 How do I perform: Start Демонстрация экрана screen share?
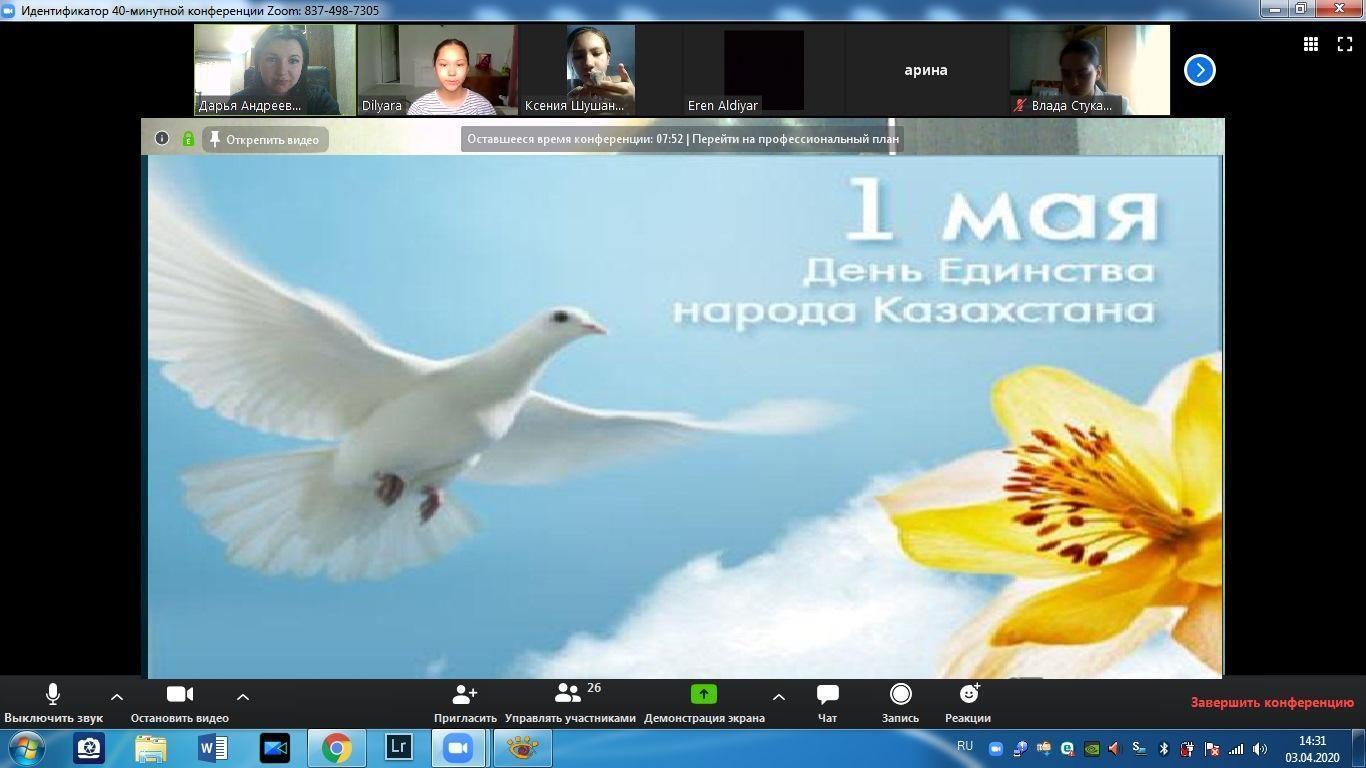tap(704, 703)
